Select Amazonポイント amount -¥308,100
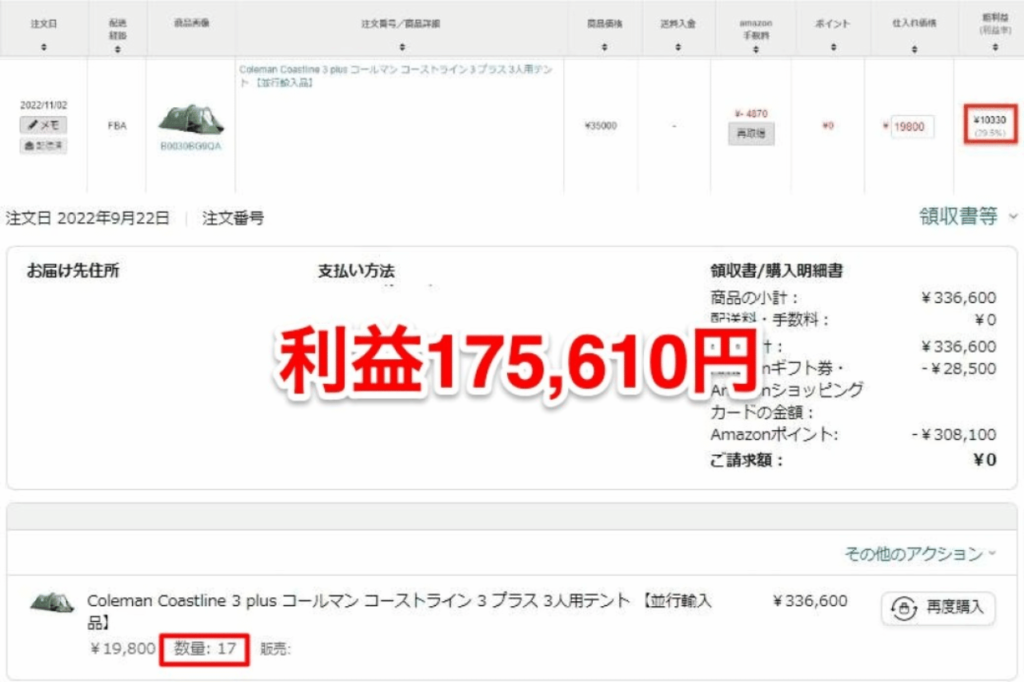The height and width of the screenshot is (682, 1024). [954, 434]
